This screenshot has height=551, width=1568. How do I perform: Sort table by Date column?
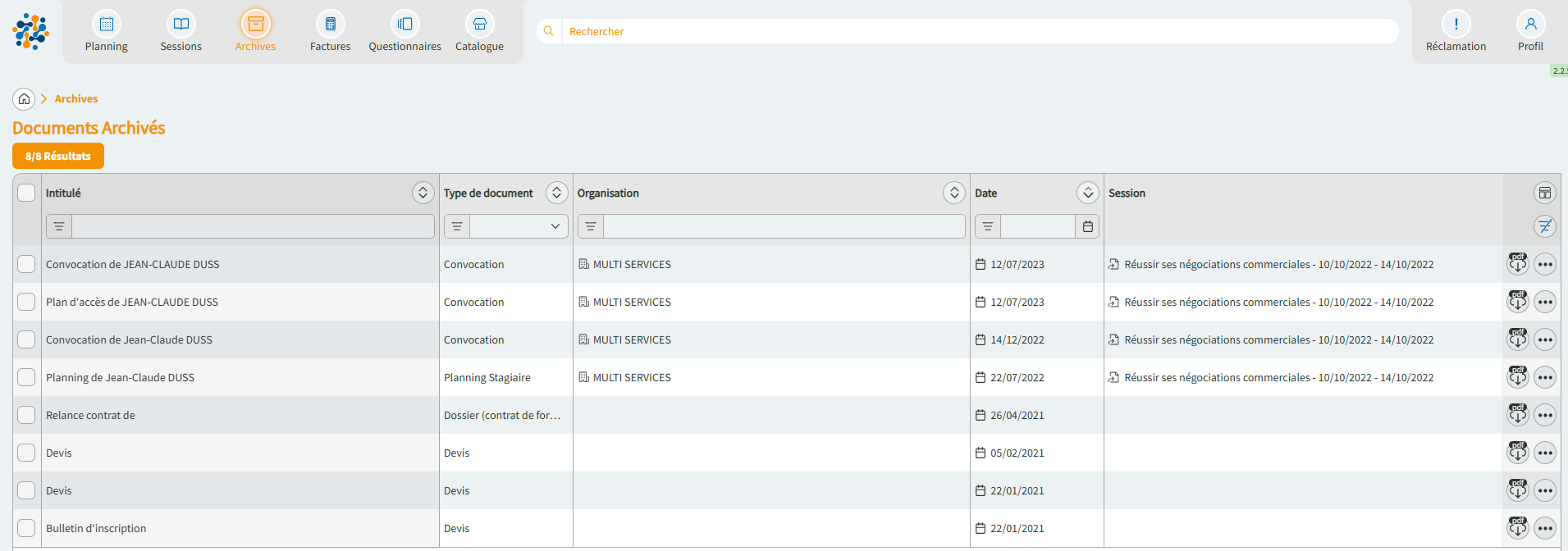tap(1087, 193)
